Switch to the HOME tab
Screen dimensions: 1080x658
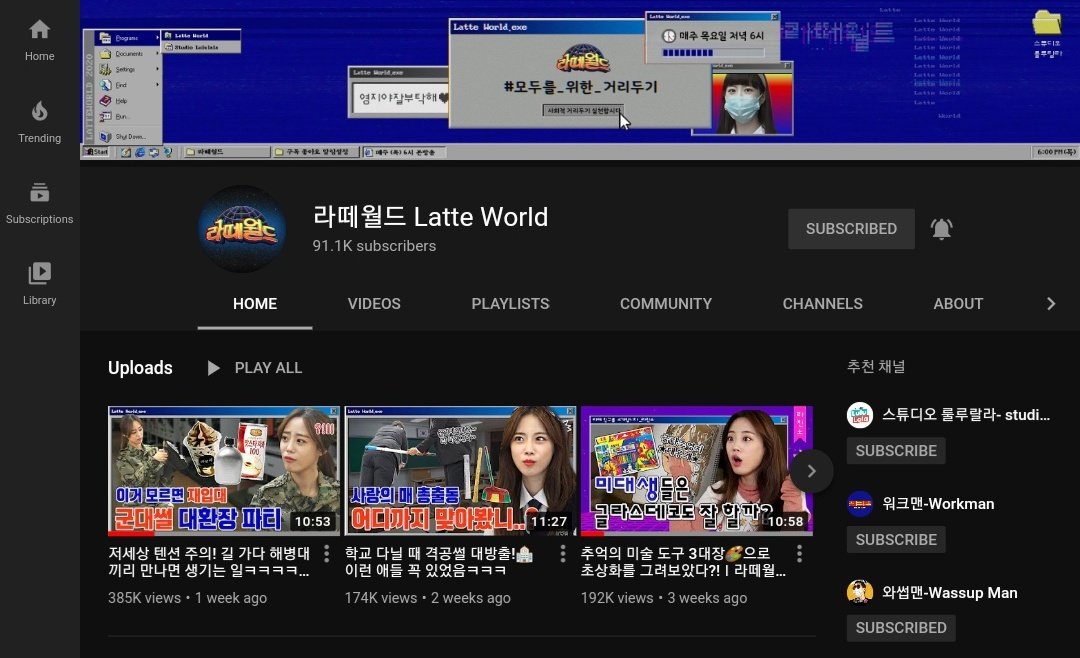point(255,304)
